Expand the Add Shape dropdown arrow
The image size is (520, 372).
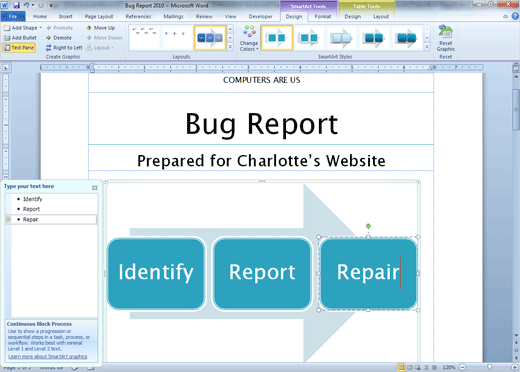click(x=41, y=28)
